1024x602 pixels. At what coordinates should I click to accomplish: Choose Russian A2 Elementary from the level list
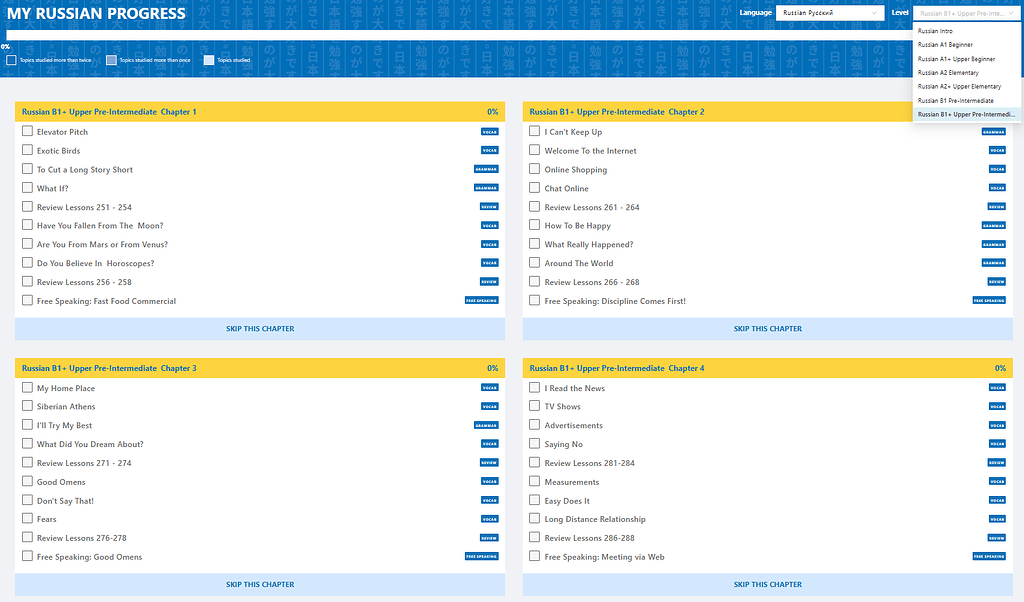click(x=947, y=72)
